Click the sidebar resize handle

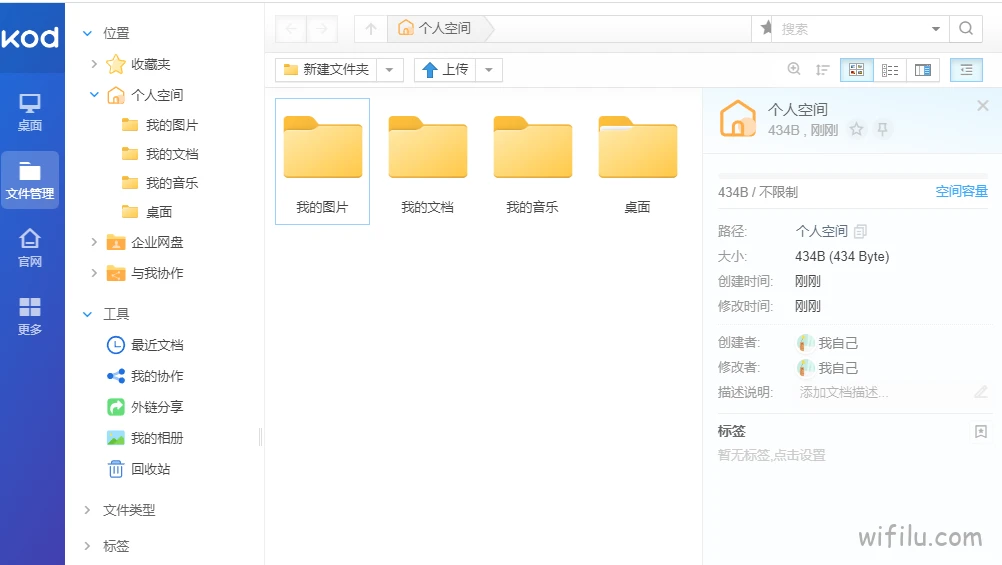pyautogui.click(x=261, y=437)
